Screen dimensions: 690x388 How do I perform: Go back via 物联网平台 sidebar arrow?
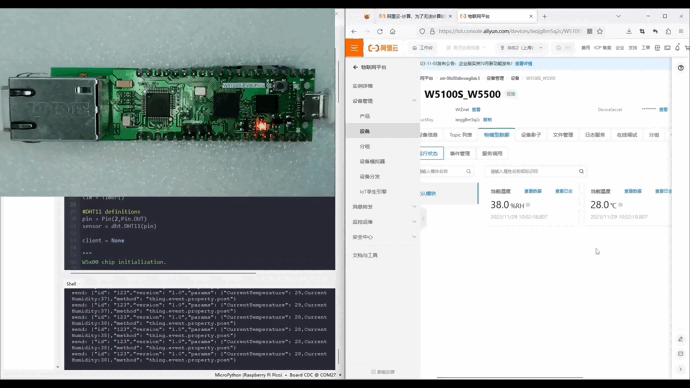[355, 67]
